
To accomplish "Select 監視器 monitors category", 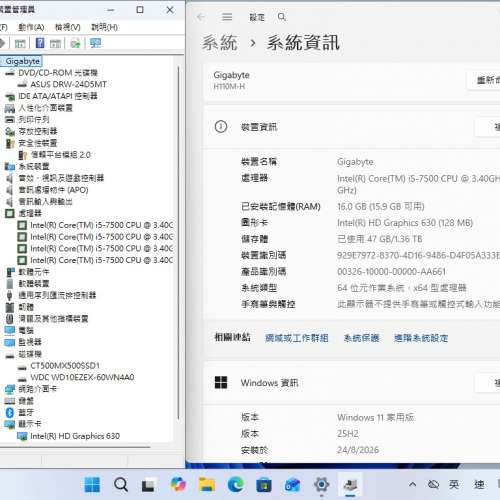I will click(x=30, y=342).
